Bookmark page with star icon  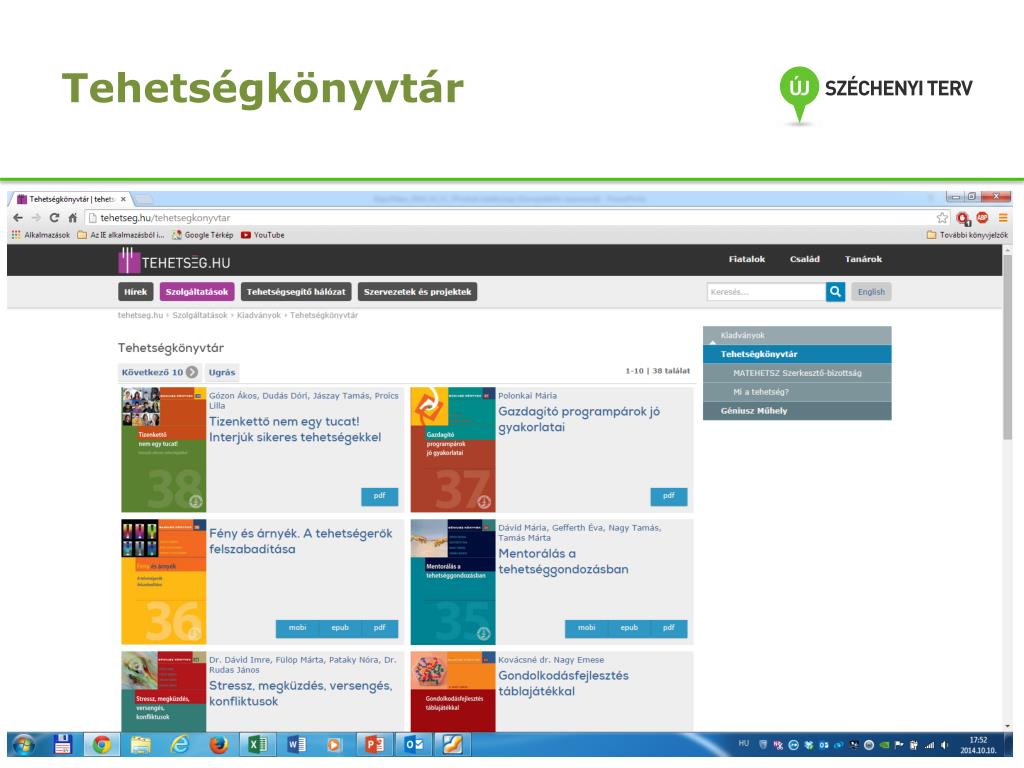pyautogui.click(x=942, y=218)
